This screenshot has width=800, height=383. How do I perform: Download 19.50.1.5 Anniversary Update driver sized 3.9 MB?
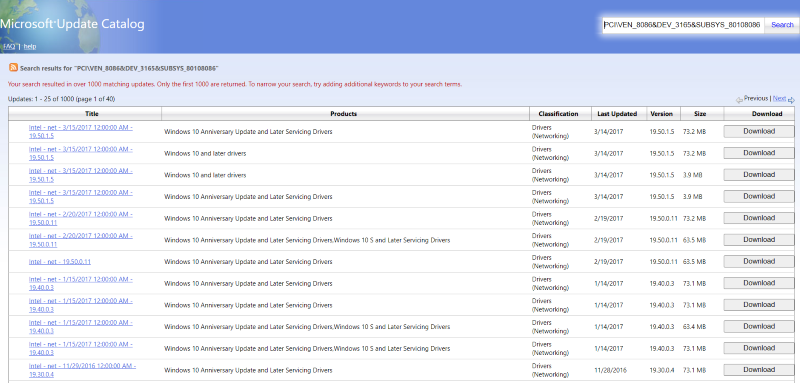[759, 196]
